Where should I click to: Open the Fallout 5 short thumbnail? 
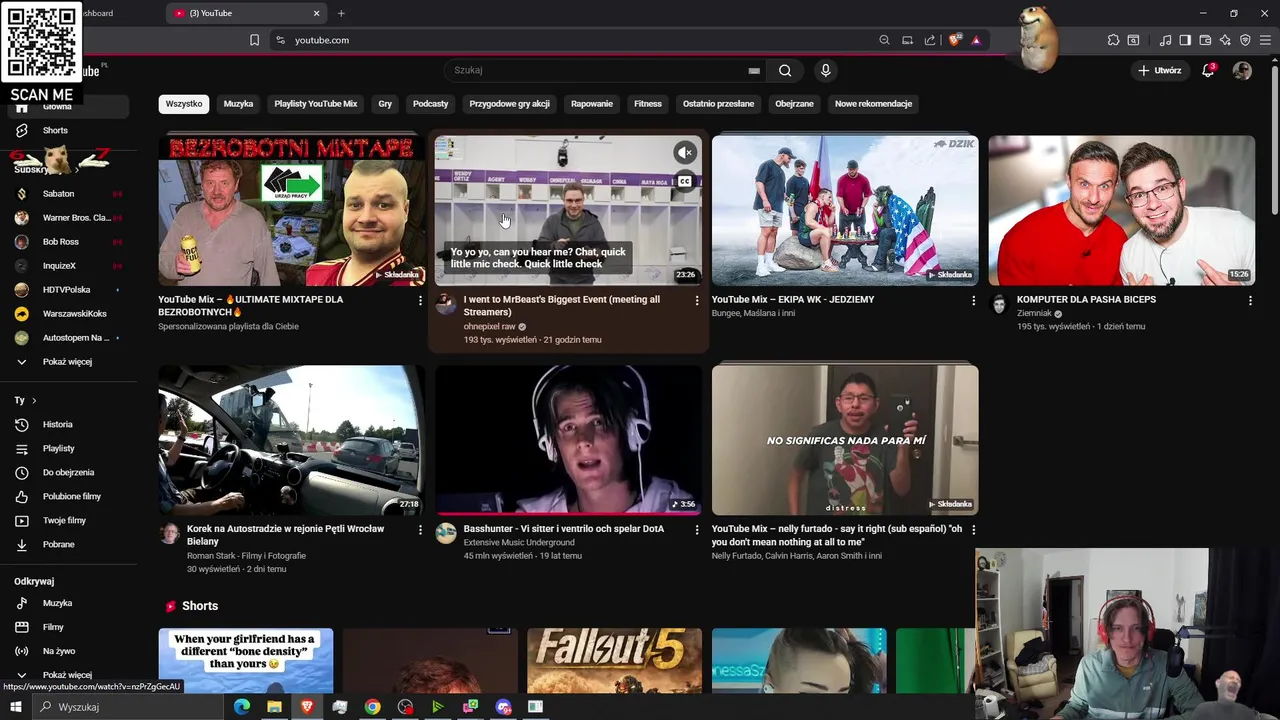tap(614, 661)
